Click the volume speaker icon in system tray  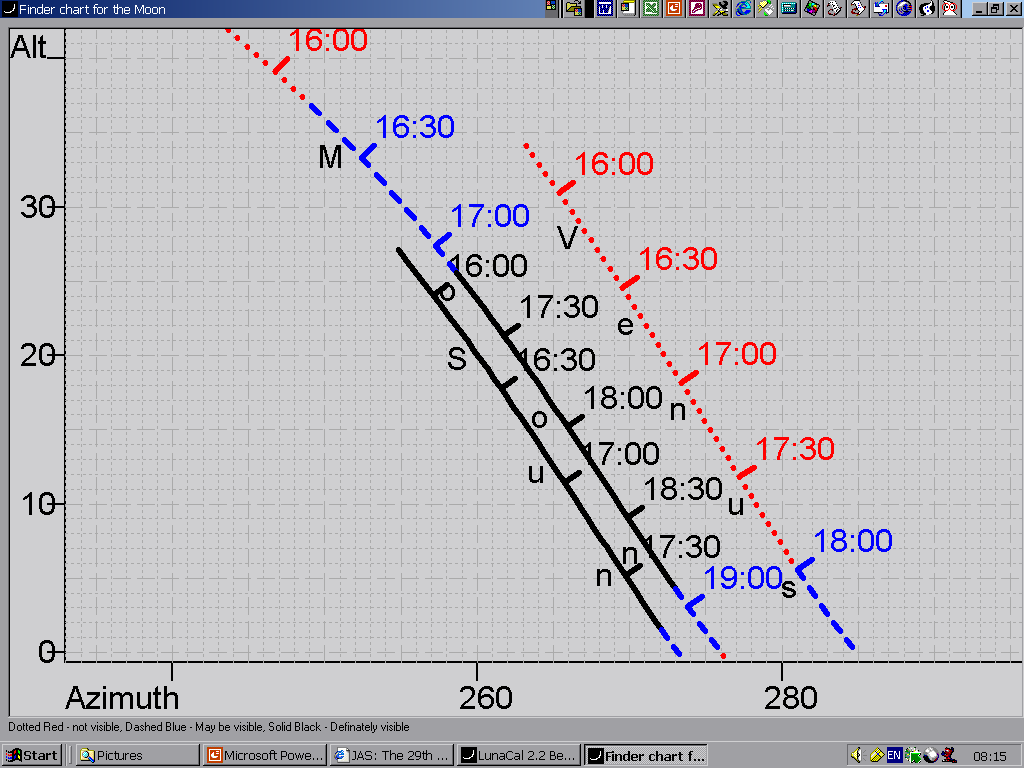point(856,755)
